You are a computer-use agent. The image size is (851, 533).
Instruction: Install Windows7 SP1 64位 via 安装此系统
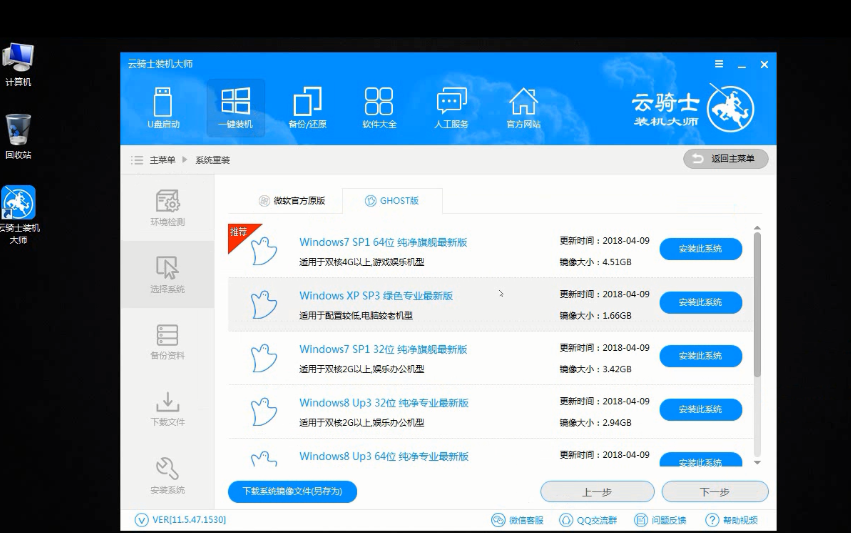click(x=701, y=249)
